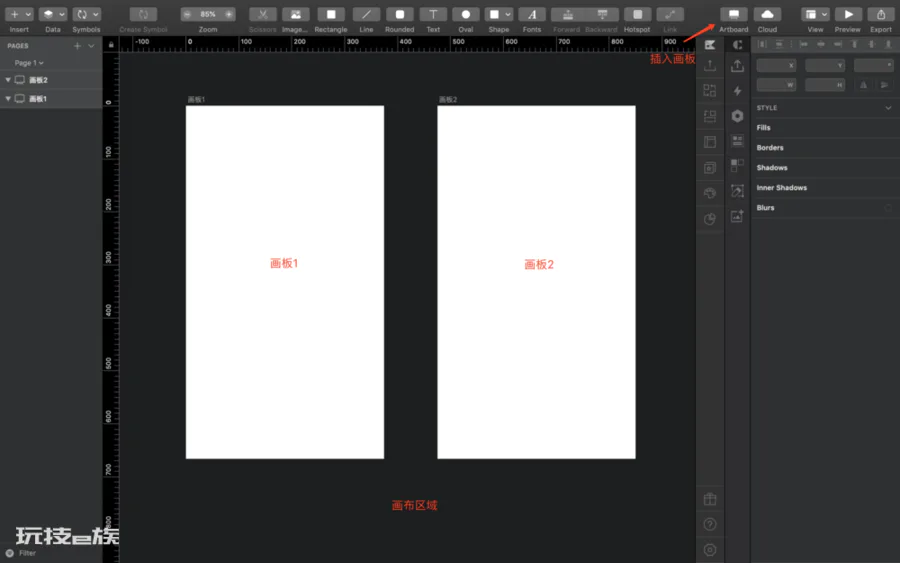
Task: Open the Symbols dropdown in toolbar
Action: pos(86,14)
